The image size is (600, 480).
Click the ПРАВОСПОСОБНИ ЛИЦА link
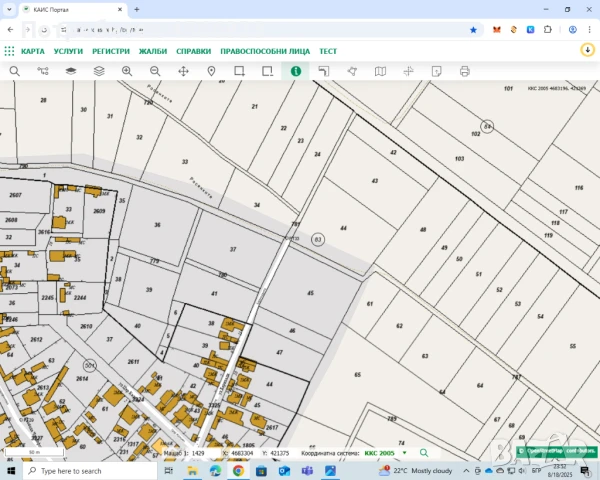(x=265, y=51)
